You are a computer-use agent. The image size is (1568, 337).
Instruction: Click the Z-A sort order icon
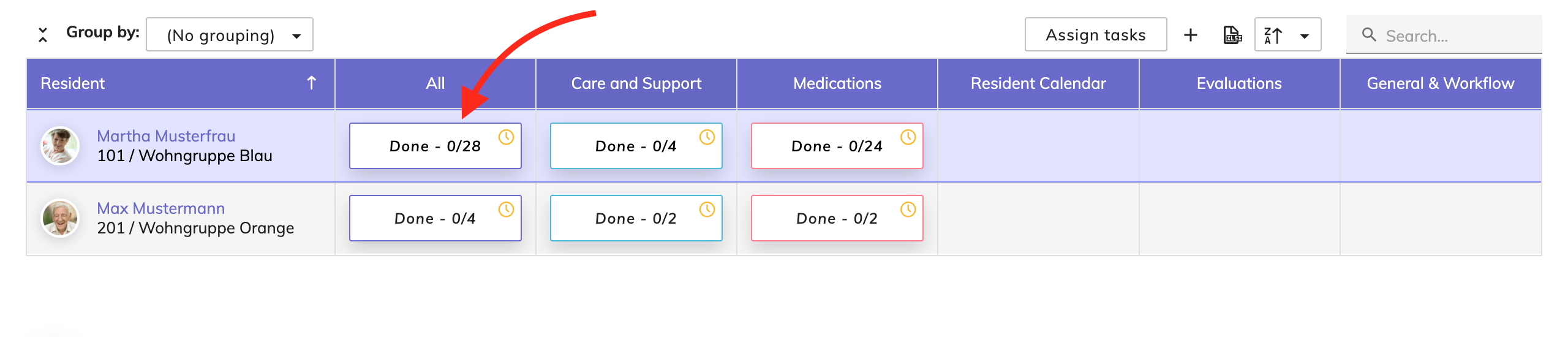pos(1273,36)
